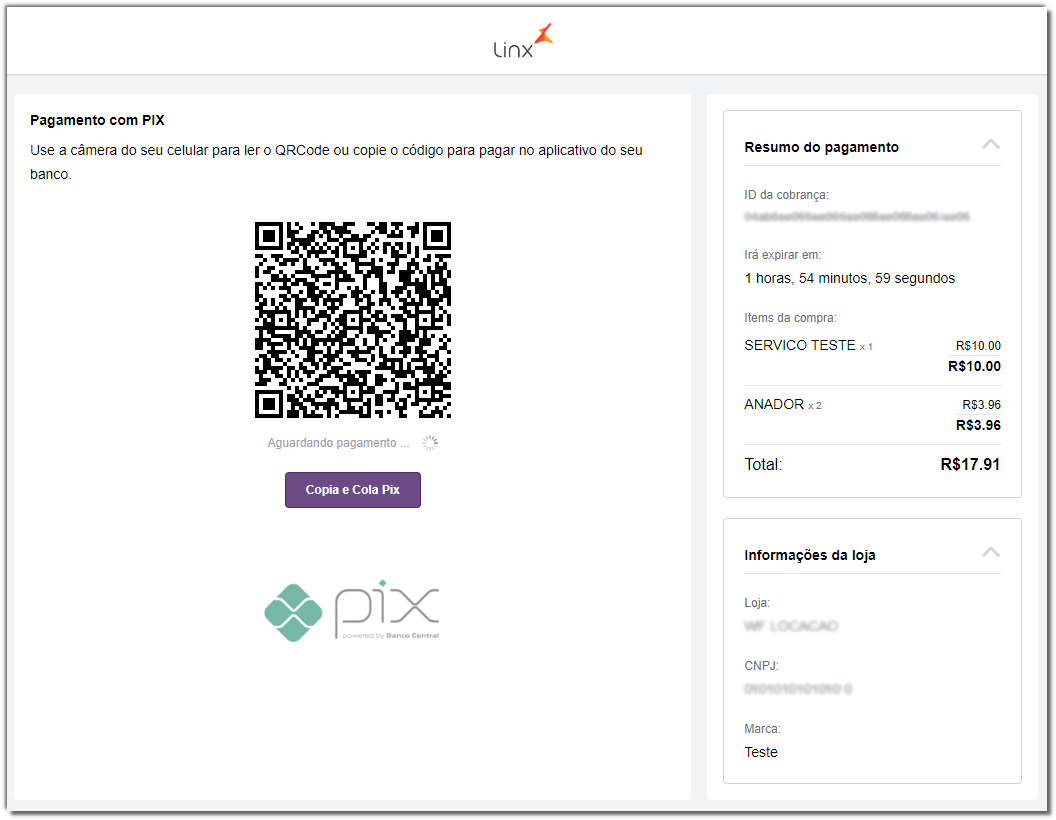Click the Copia e Cola Pix button
The width and height of the screenshot is (1056, 820).
tap(353, 490)
